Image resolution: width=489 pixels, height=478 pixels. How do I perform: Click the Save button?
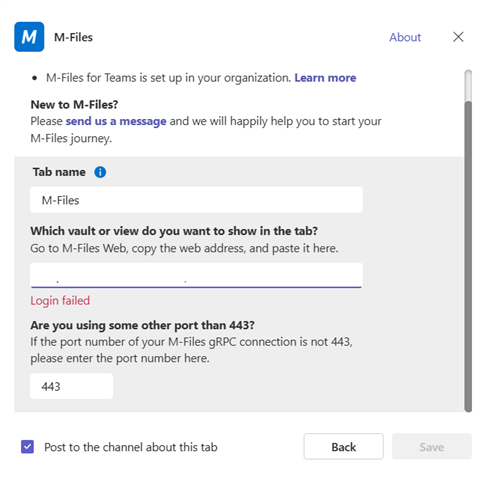coord(432,446)
